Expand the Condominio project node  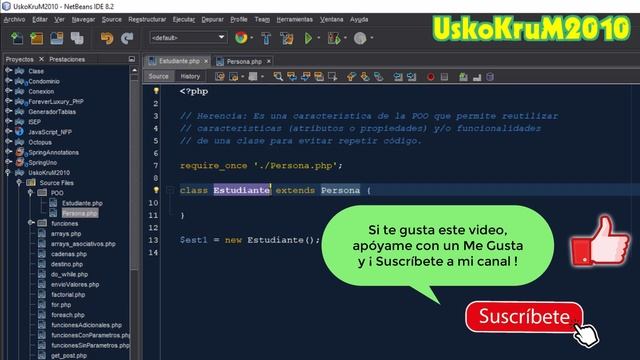(8, 81)
